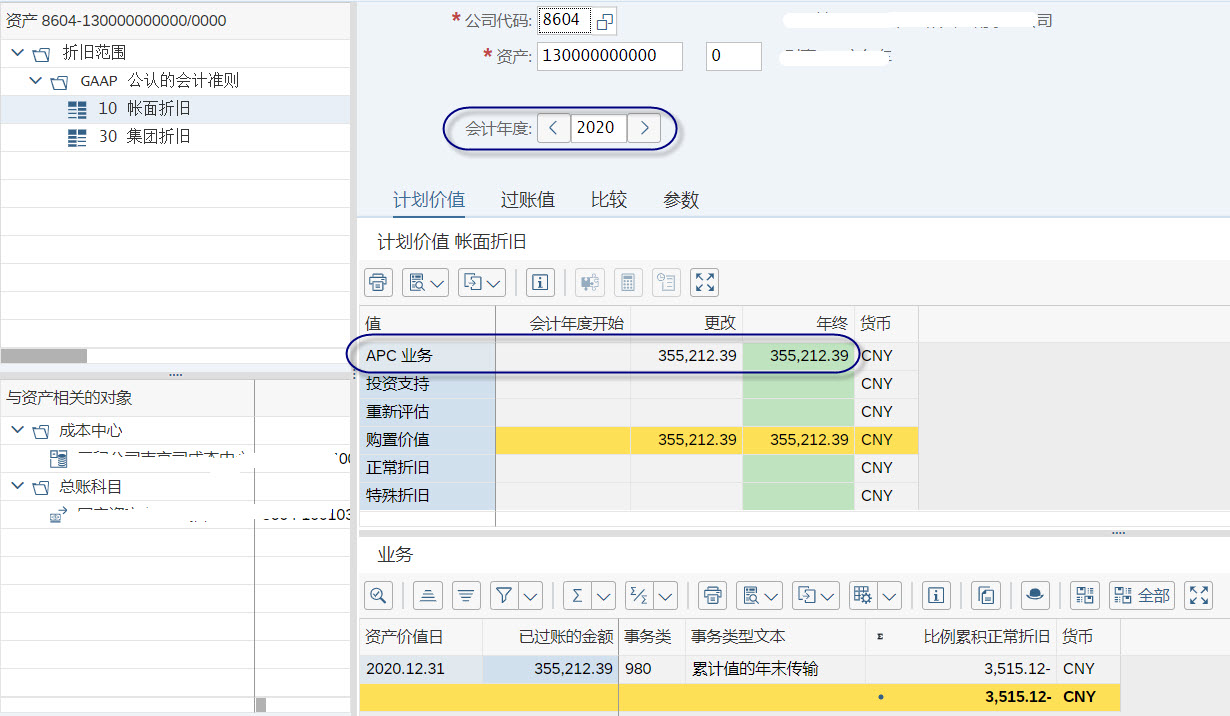
Task: Click the filter funnel icon in 业务 toolbar
Action: [504, 596]
